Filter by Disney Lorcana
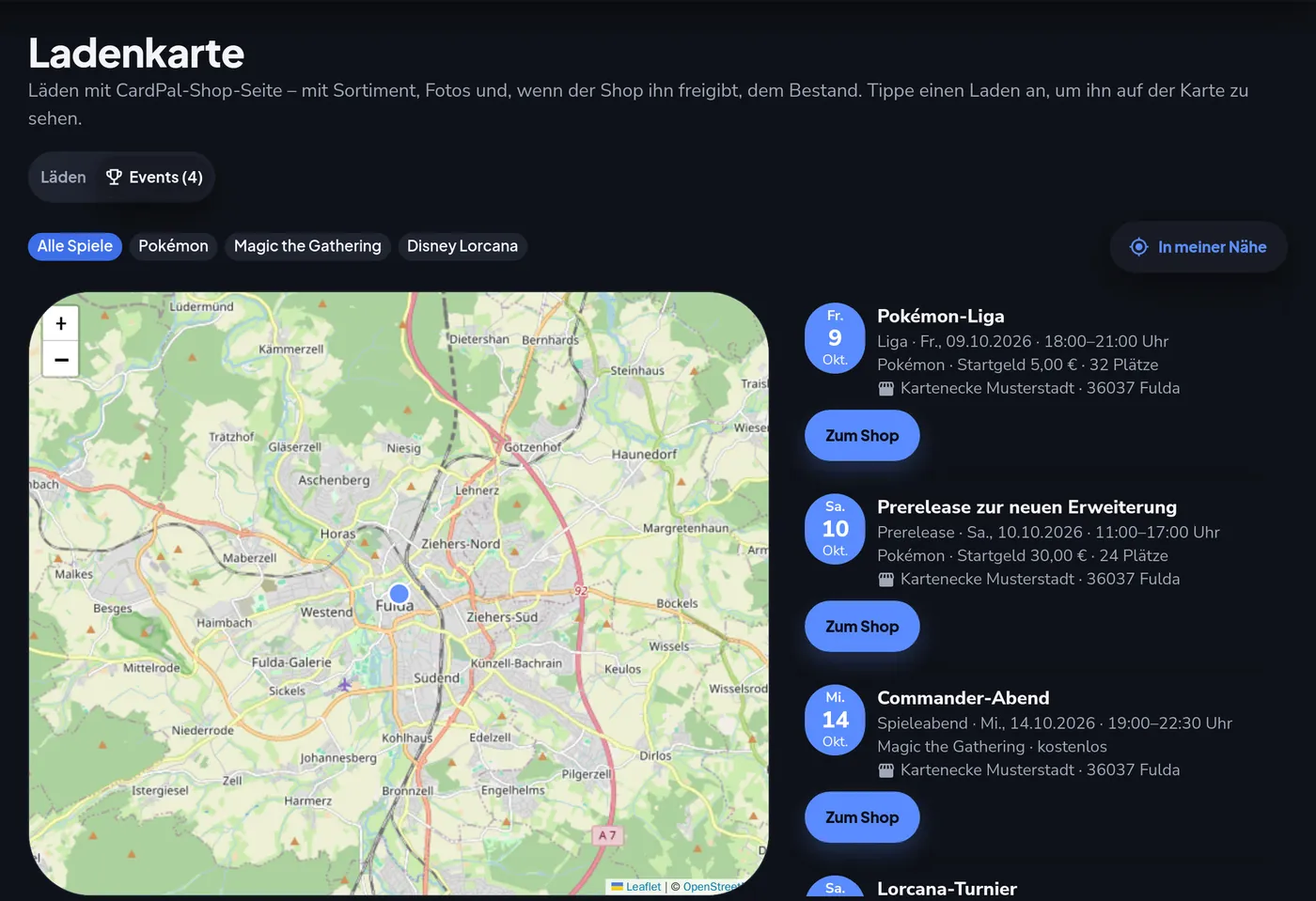Screen dimensions: 1316x901 click(462, 246)
